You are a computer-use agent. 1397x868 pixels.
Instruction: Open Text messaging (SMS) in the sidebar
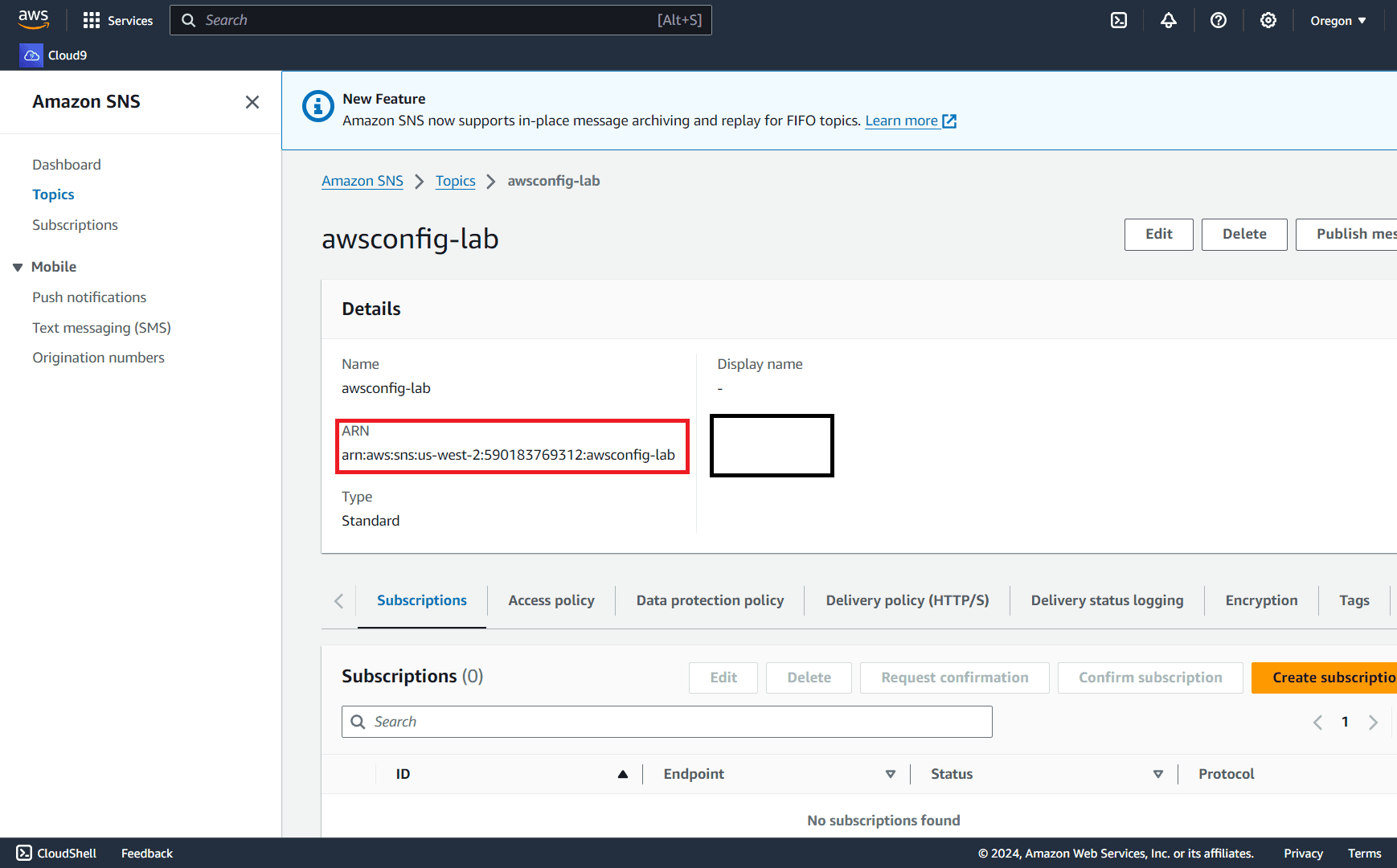pos(101,328)
